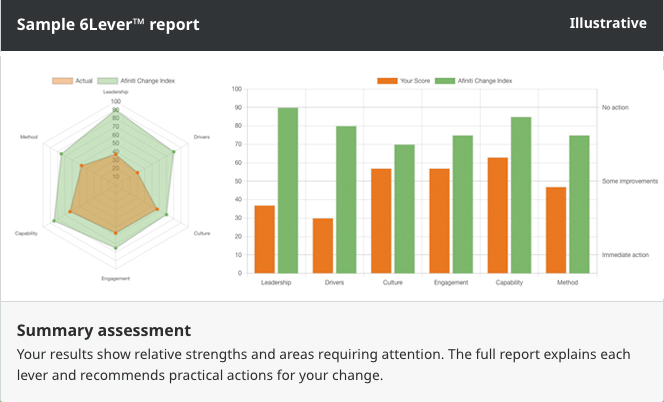The width and height of the screenshot is (664, 402).
Task: Click the green Drivers data point on radar
Action: coord(174,152)
